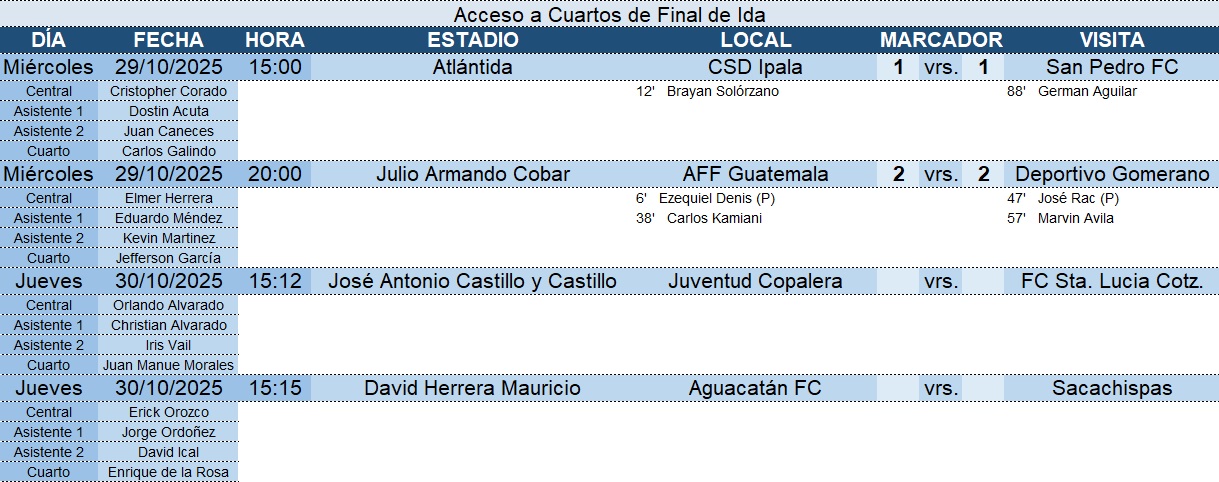
Task: Click the Julio Armando Cobar stadium cell
Action: pos(473,174)
